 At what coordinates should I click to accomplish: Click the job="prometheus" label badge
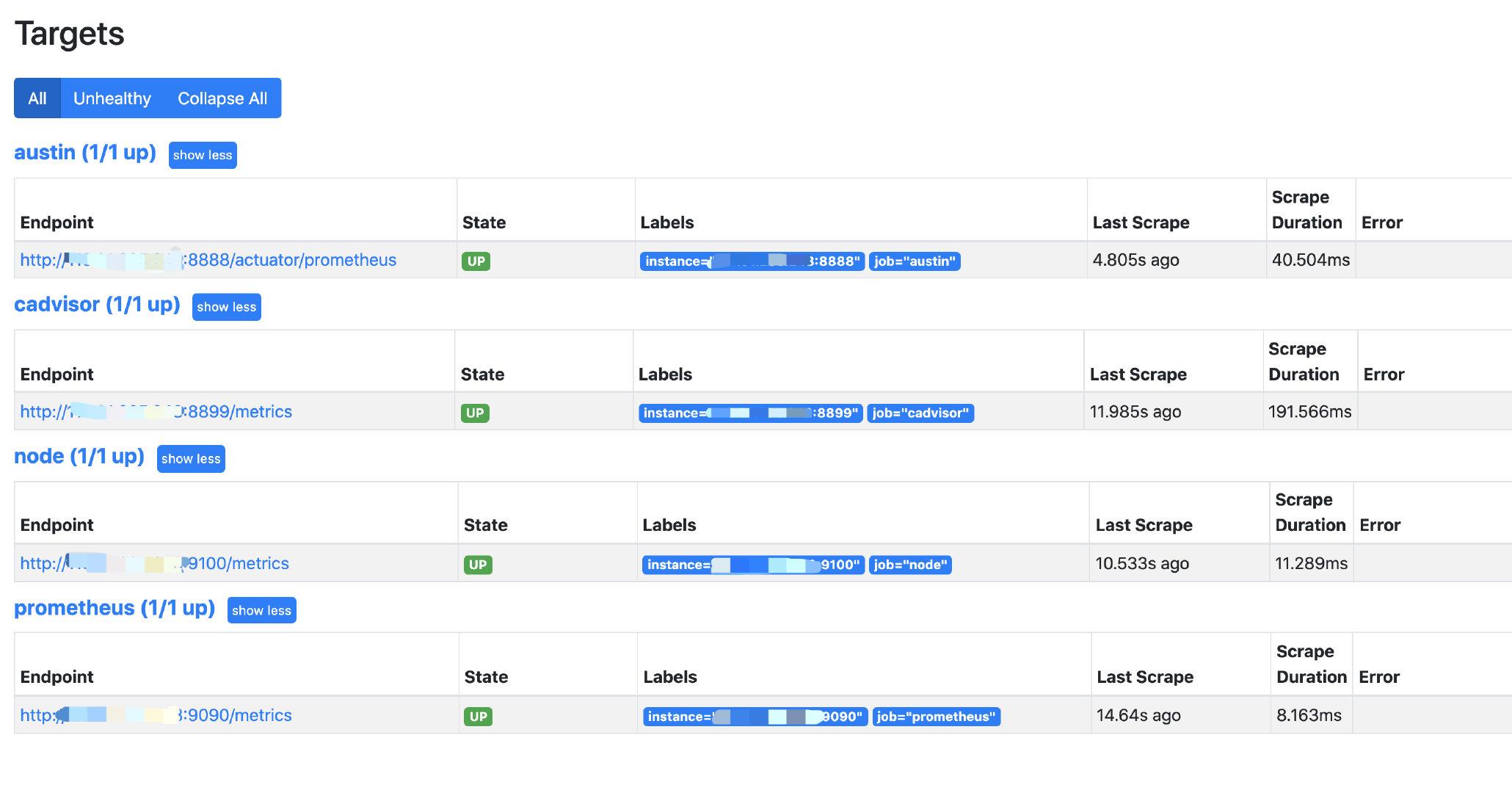click(936, 717)
